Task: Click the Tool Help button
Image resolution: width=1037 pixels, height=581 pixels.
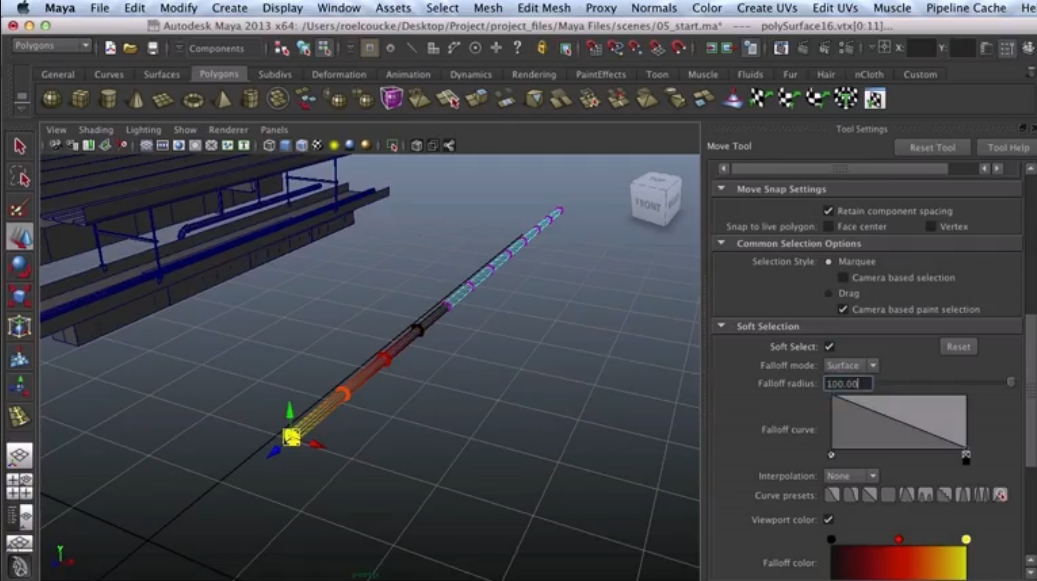Action: (1007, 148)
